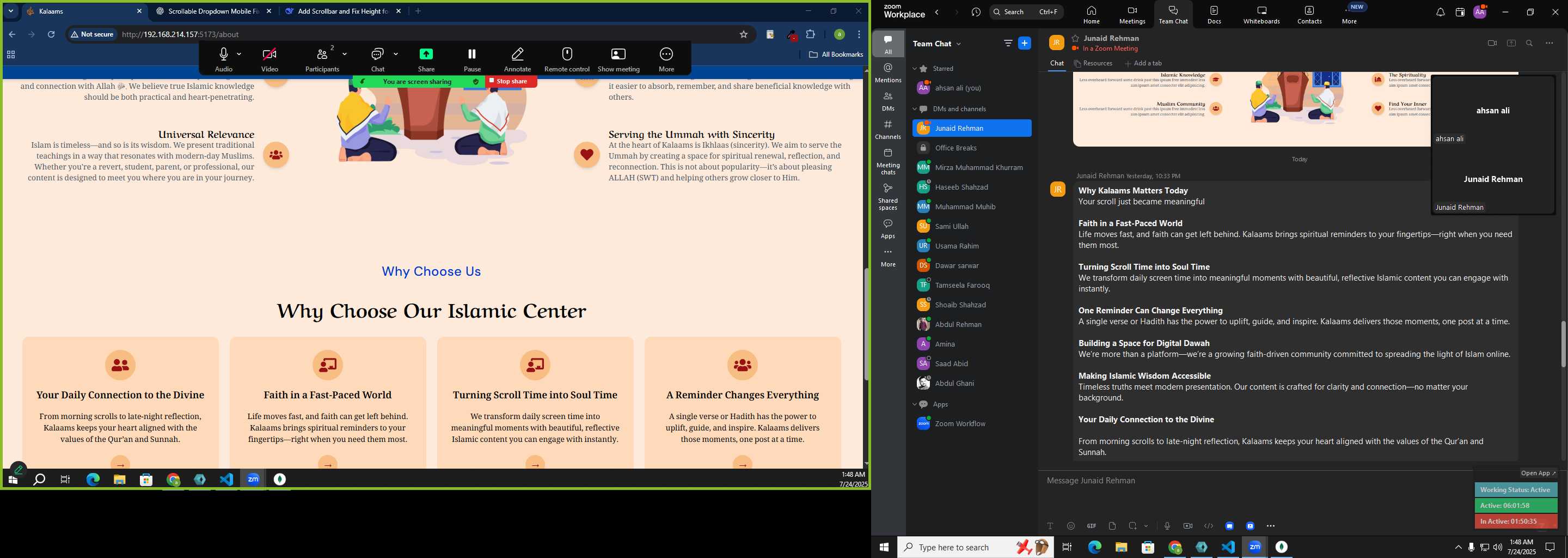
Task: Open Channels in Zoom sidebar
Action: (x=888, y=130)
